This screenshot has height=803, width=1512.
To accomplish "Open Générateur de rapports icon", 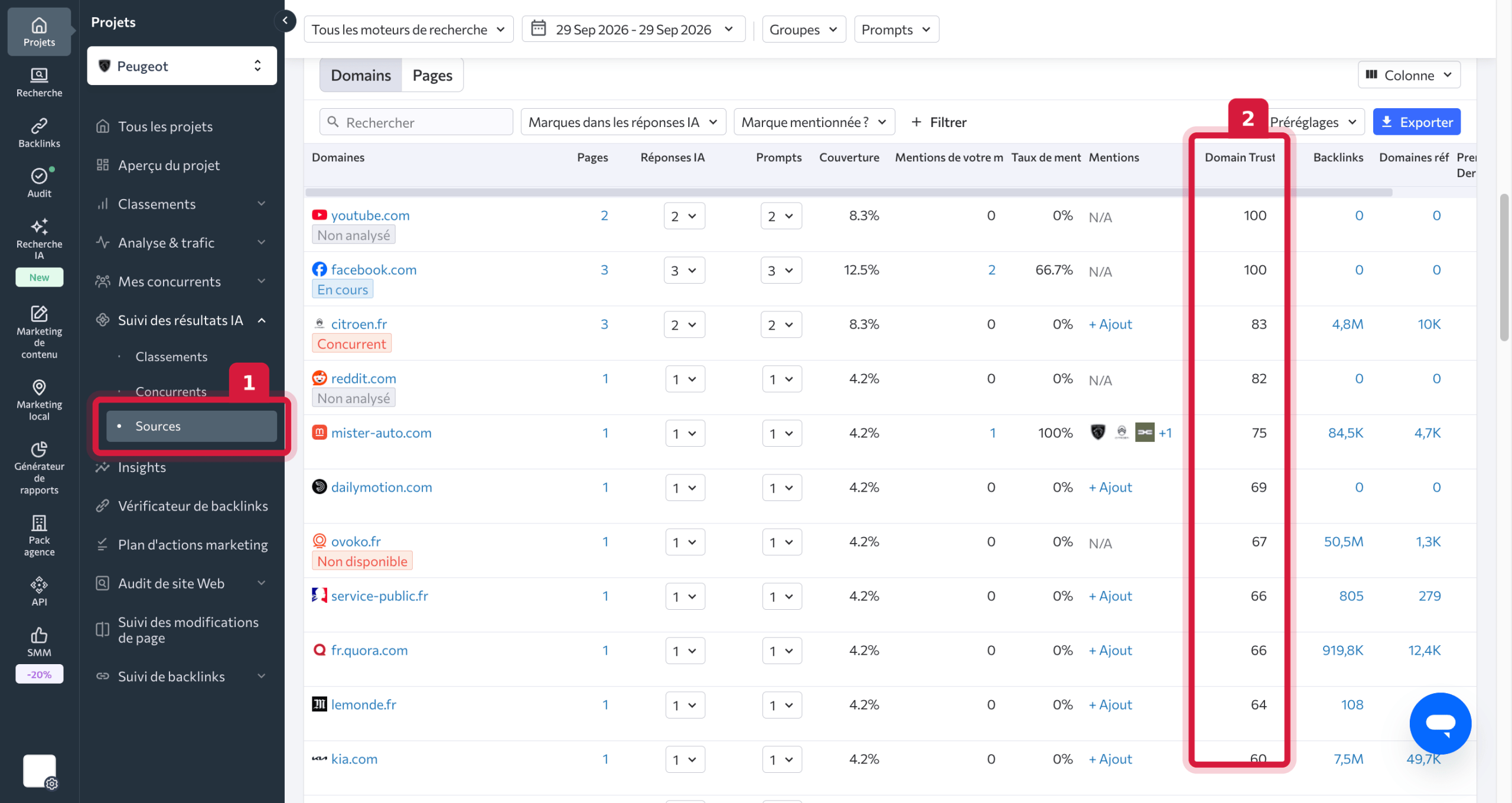I will (x=39, y=467).
